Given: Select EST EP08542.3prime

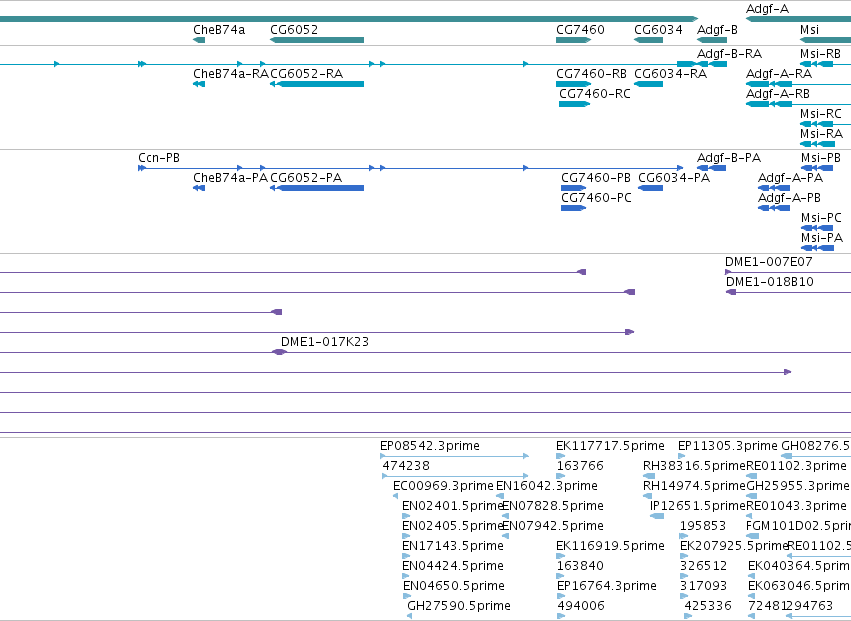Looking at the screenshot, I should tap(429, 446).
